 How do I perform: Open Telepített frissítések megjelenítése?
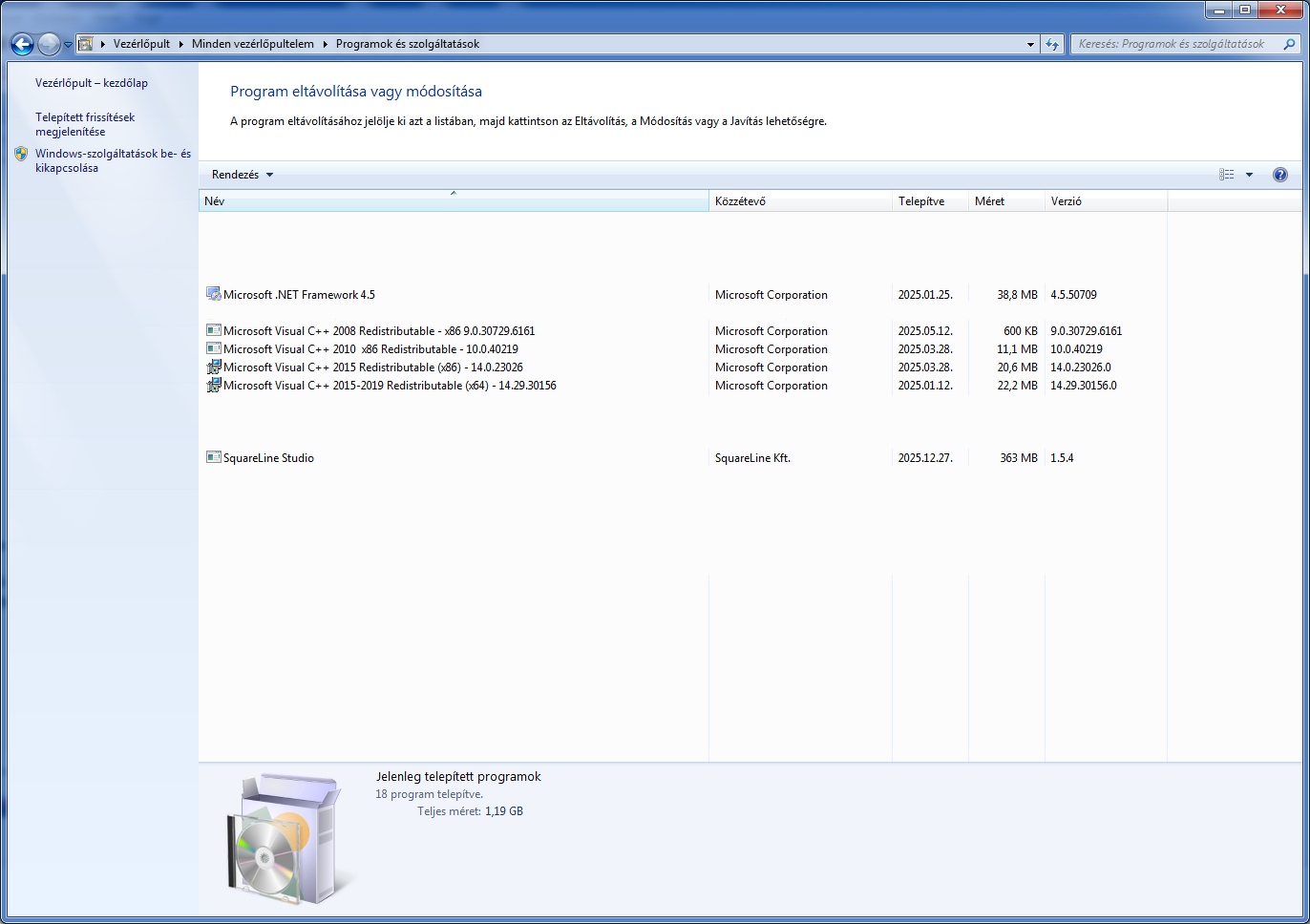point(85,124)
